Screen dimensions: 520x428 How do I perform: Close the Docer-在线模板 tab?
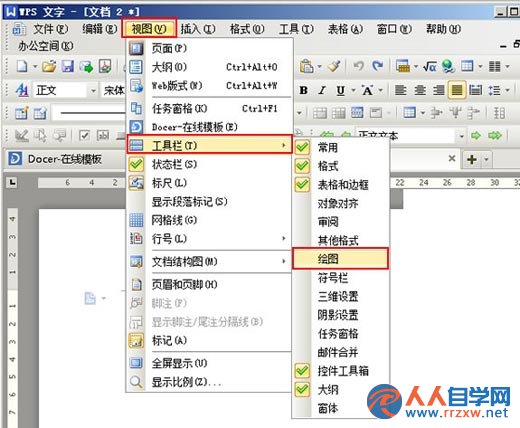[452, 159]
